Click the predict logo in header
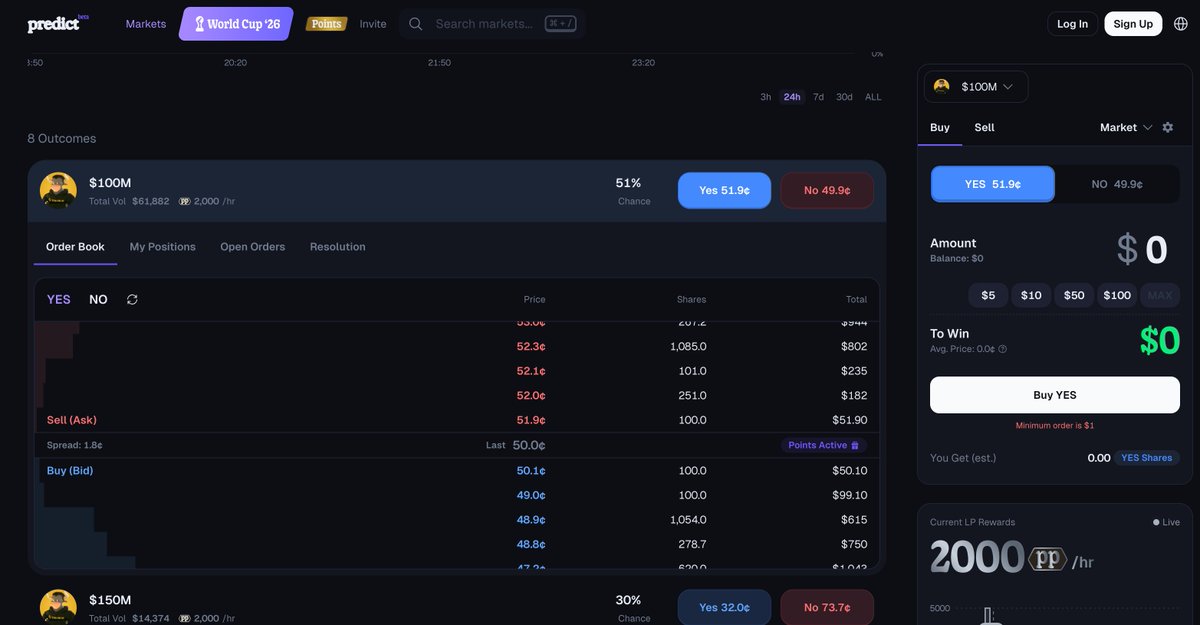This screenshot has width=1200, height=625. (x=58, y=23)
